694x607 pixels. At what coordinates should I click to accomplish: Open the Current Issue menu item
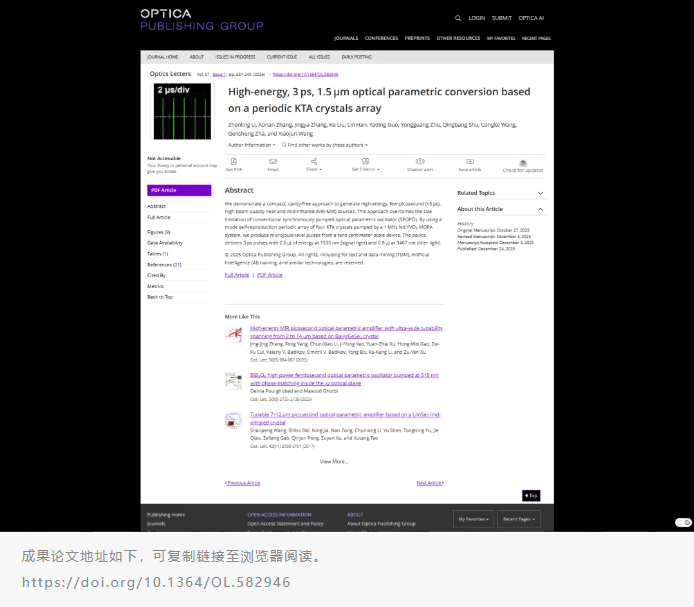[x=281, y=57]
